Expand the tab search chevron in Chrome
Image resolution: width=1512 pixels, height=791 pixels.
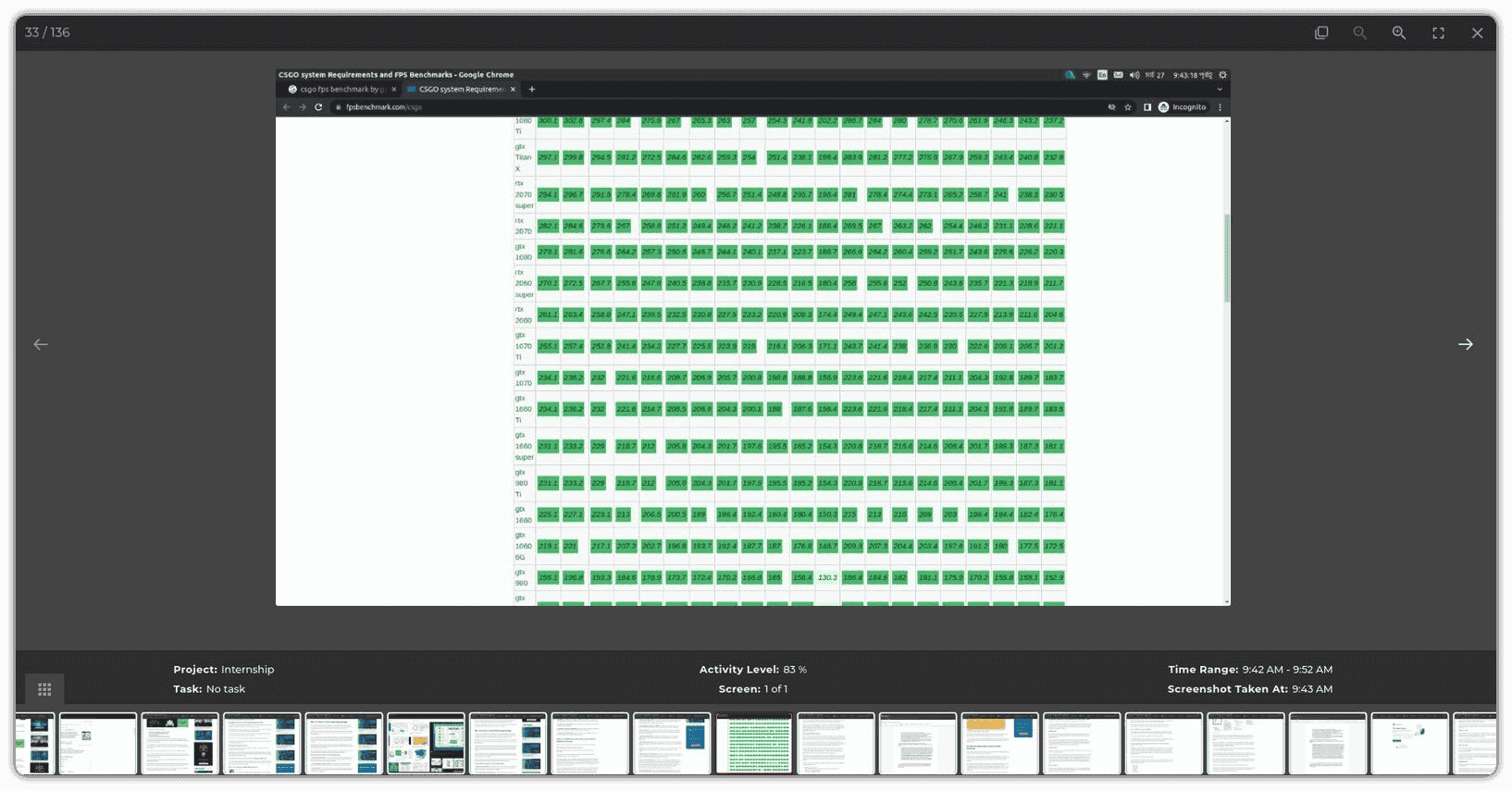point(1220,90)
